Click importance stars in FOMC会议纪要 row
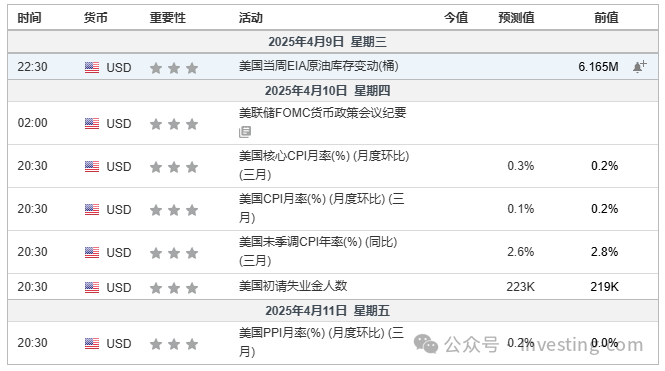 tap(174, 124)
